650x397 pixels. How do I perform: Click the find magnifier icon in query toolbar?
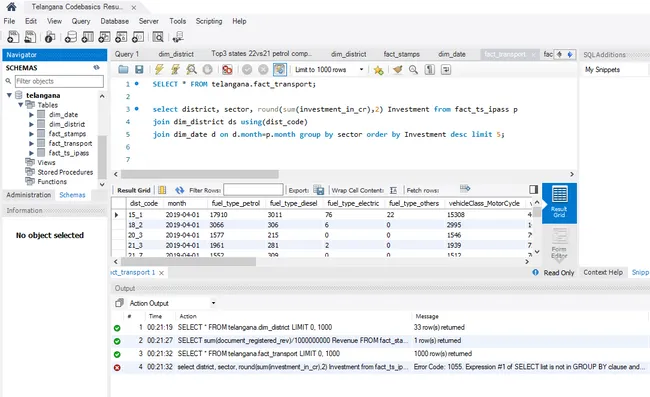(x=413, y=70)
